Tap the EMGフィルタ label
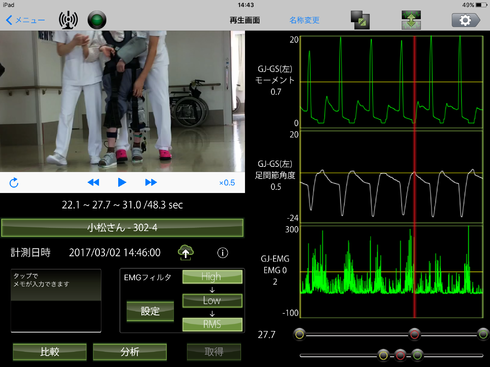 147,277
